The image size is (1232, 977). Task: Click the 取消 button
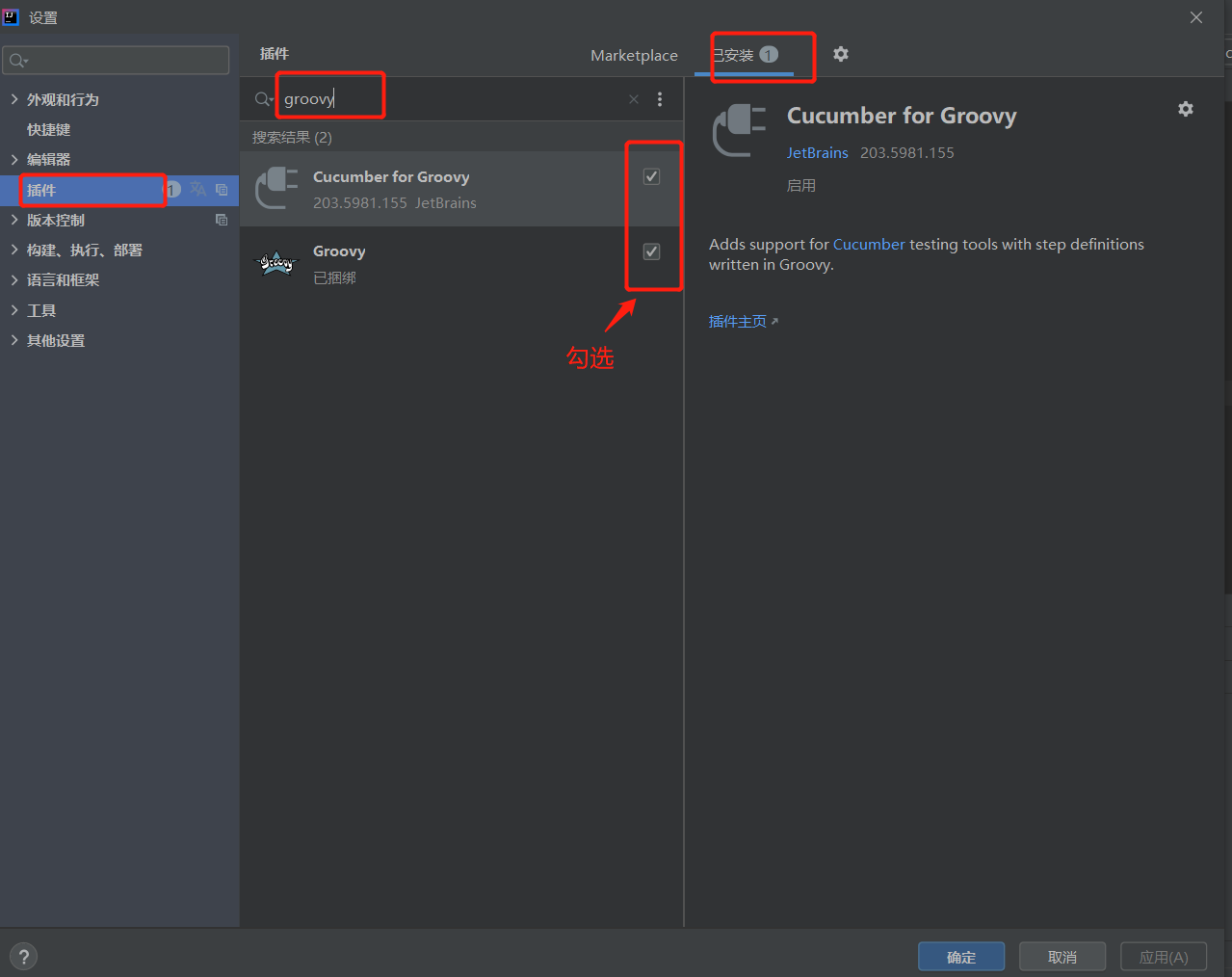(1062, 957)
